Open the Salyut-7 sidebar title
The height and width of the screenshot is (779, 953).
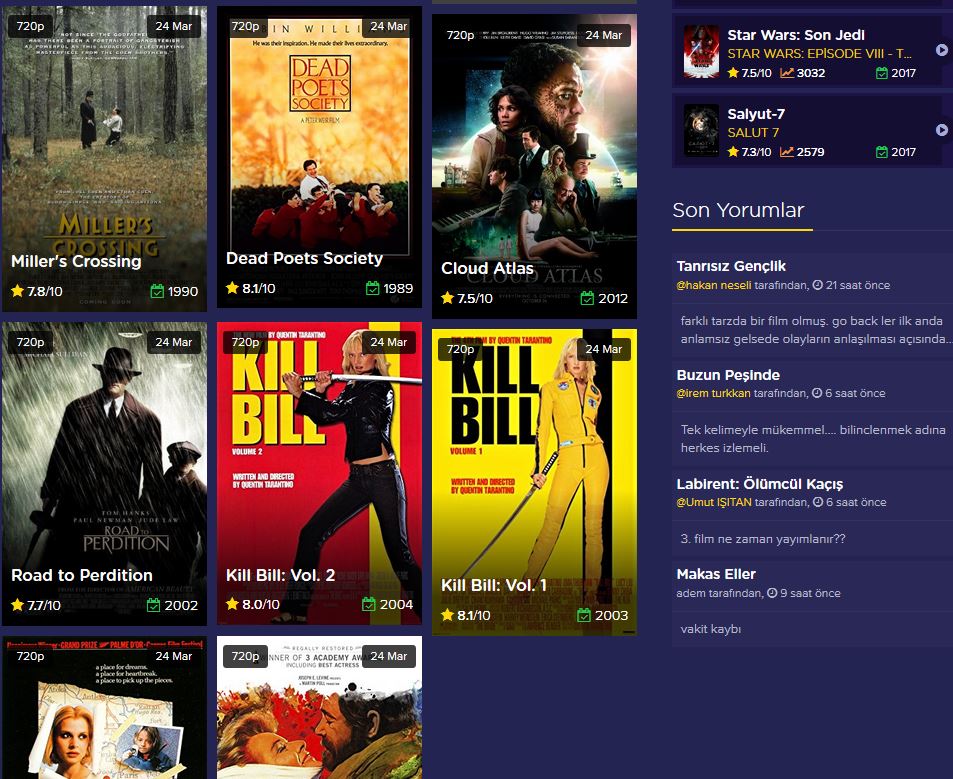click(756, 114)
